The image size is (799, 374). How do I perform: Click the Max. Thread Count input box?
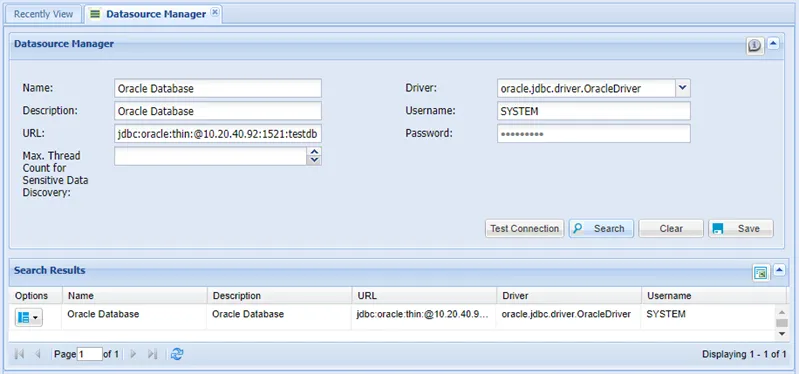[x=210, y=156]
